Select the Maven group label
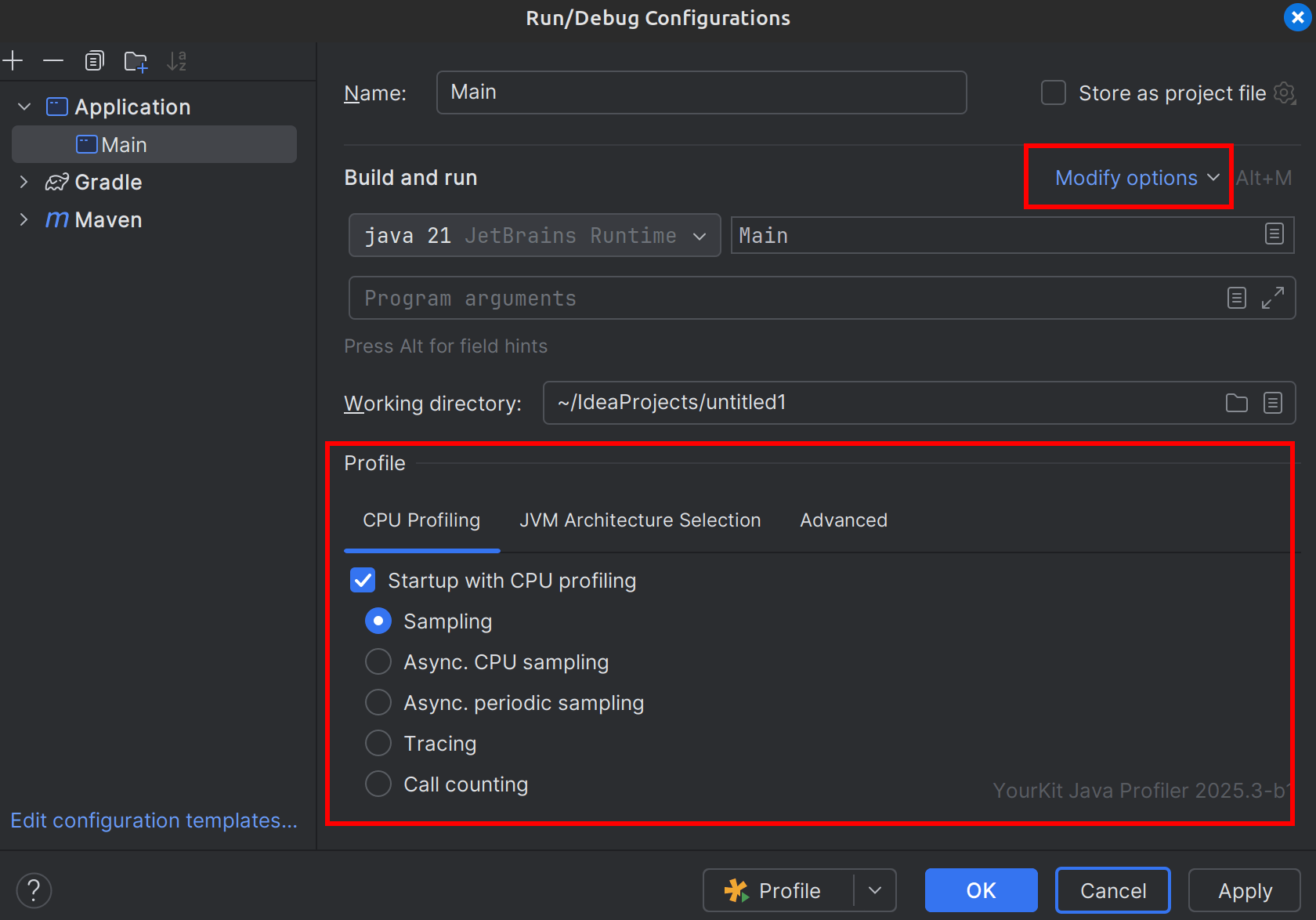The height and width of the screenshot is (920, 1316). coord(108,219)
